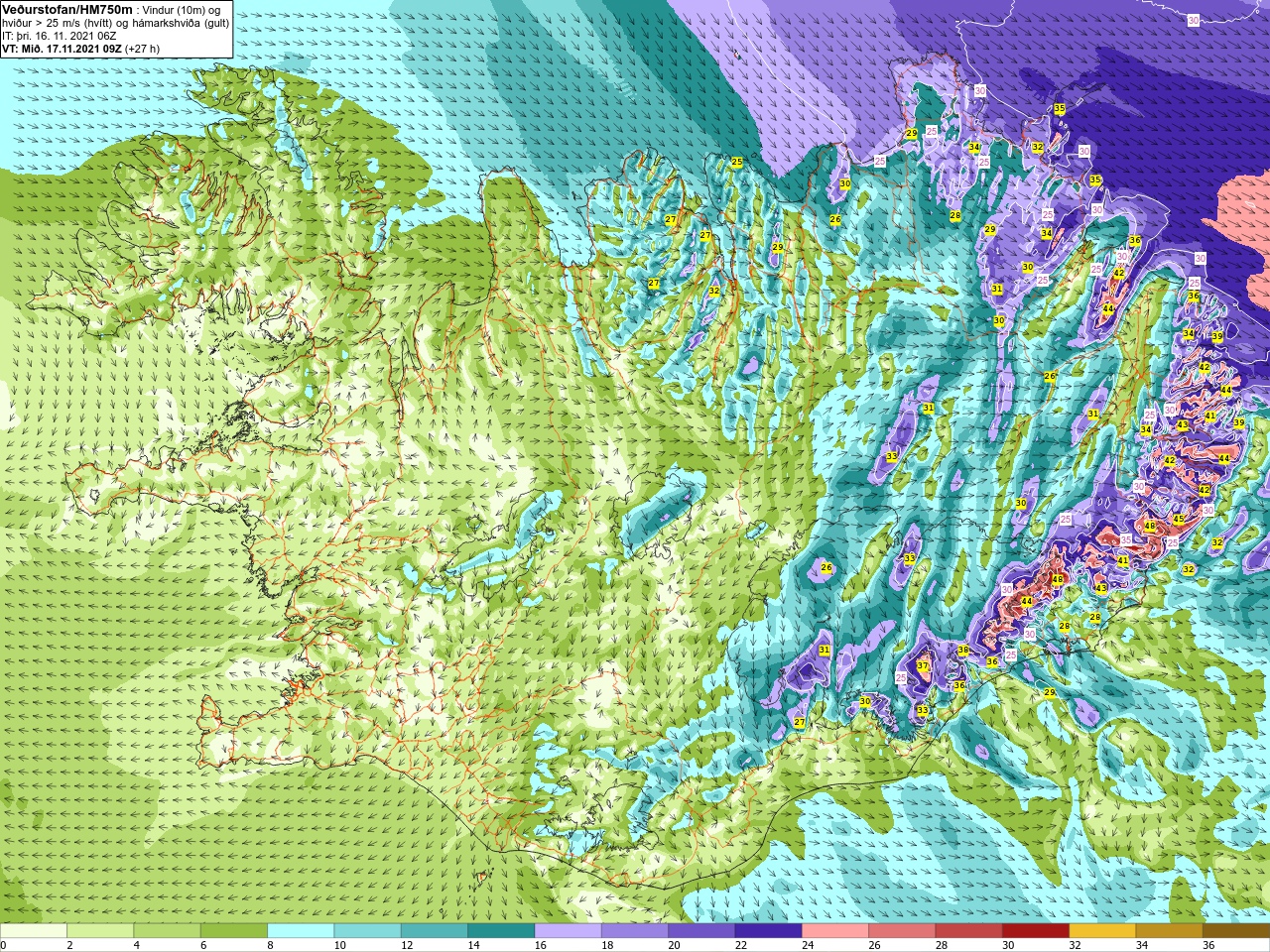Select the brown legend swatch above 36 m/s

1236,930
